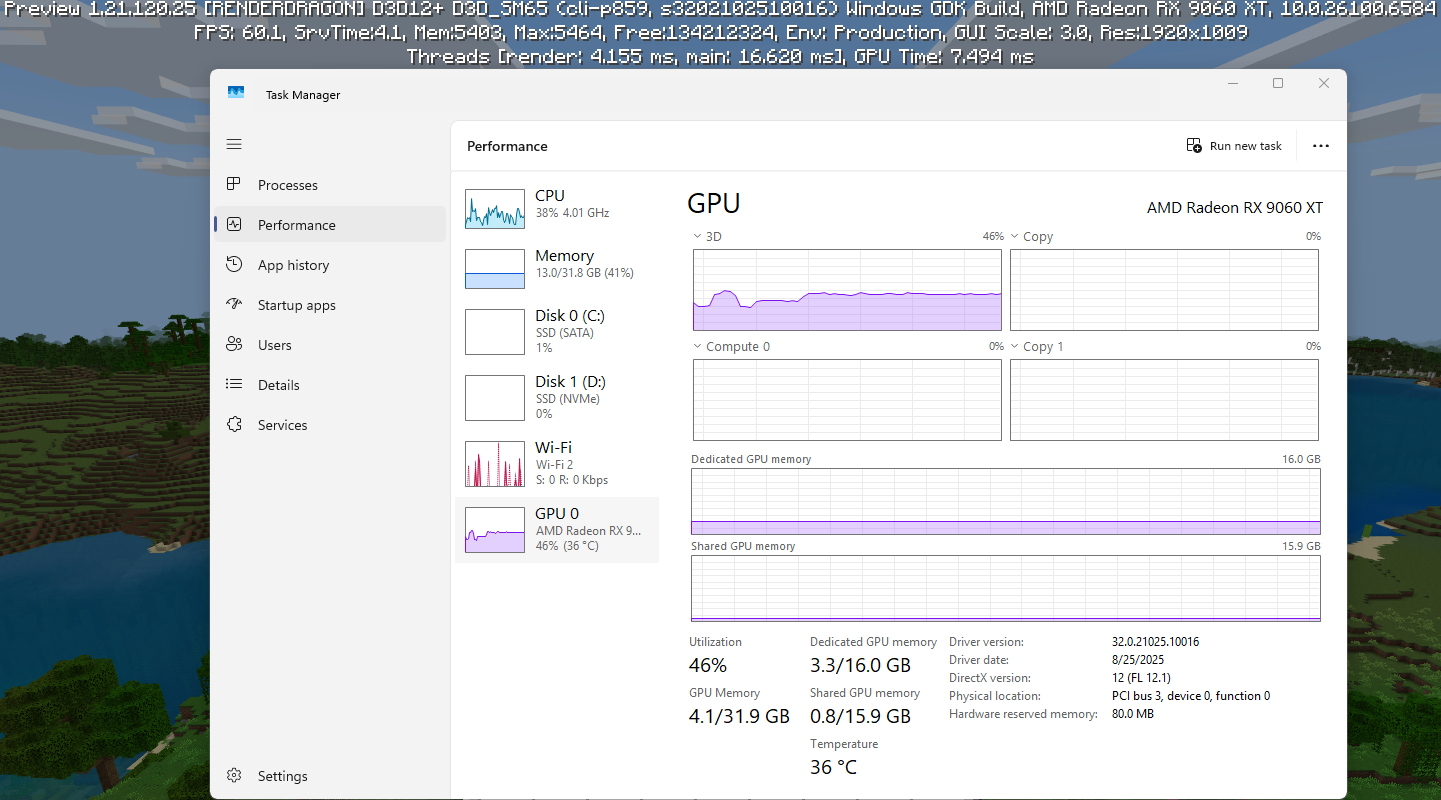Click the Copy 1 engine graph
The height and width of the screenshot is (800, 1441).
pos(1164,400)
